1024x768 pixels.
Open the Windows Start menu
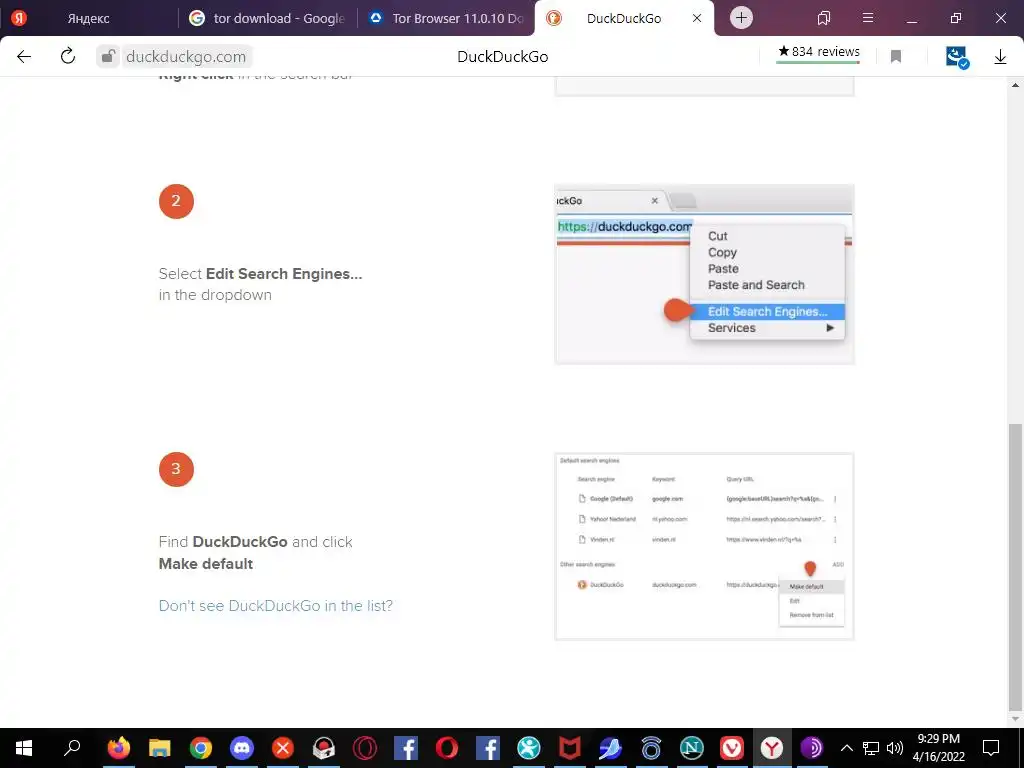pyautogui.click(x=24, y=748)
